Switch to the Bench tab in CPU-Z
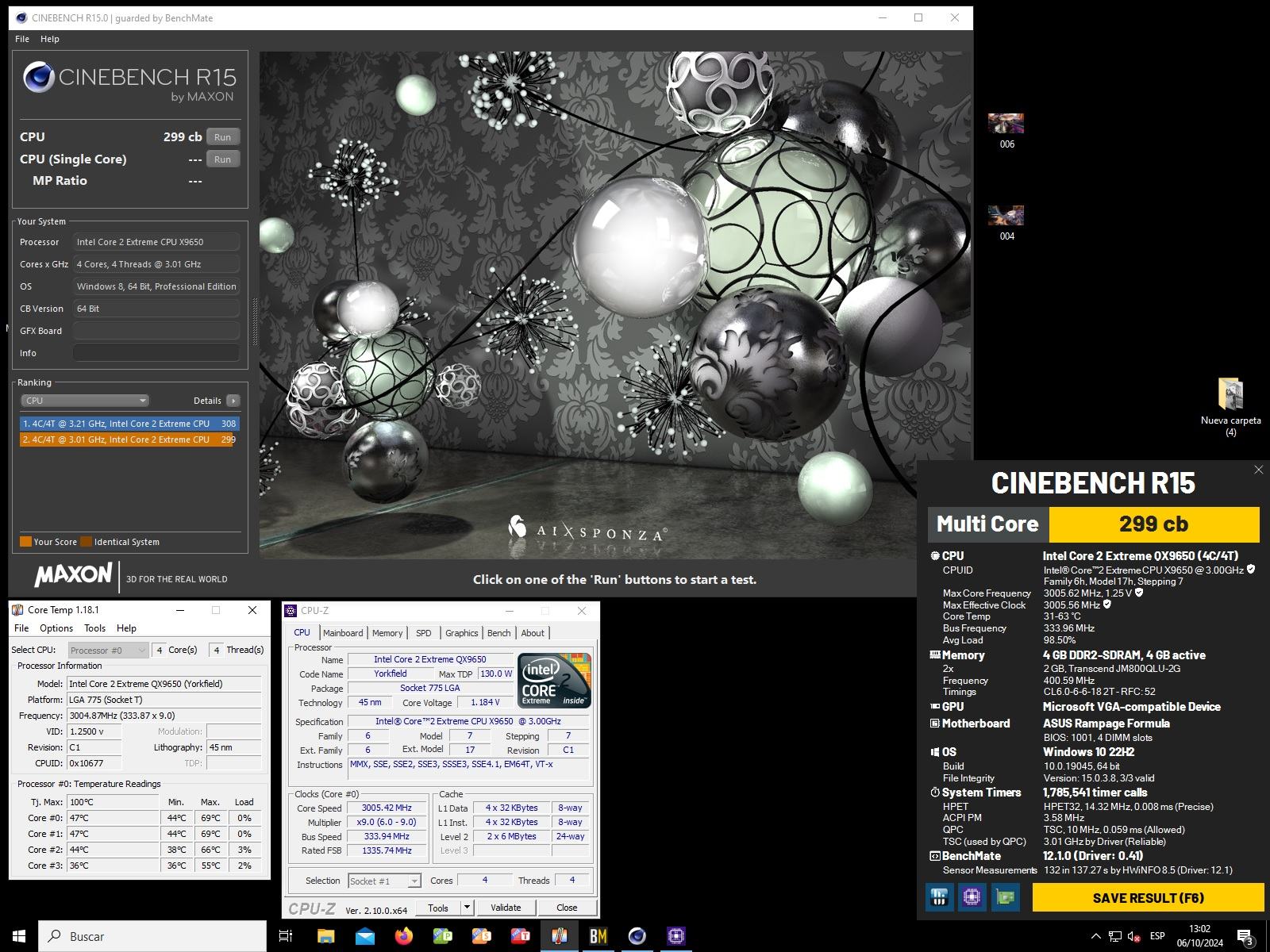This screenshot has width=1270, height=952. 498,633
